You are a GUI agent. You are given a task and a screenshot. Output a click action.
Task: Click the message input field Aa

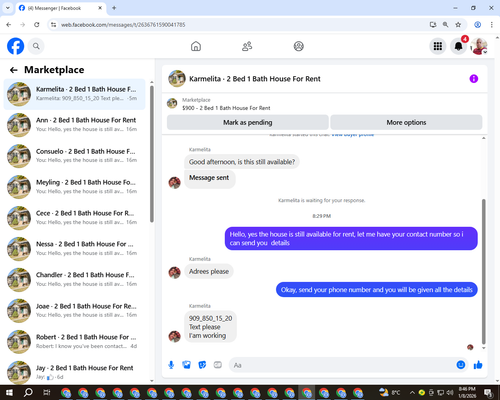coord(342,365)
